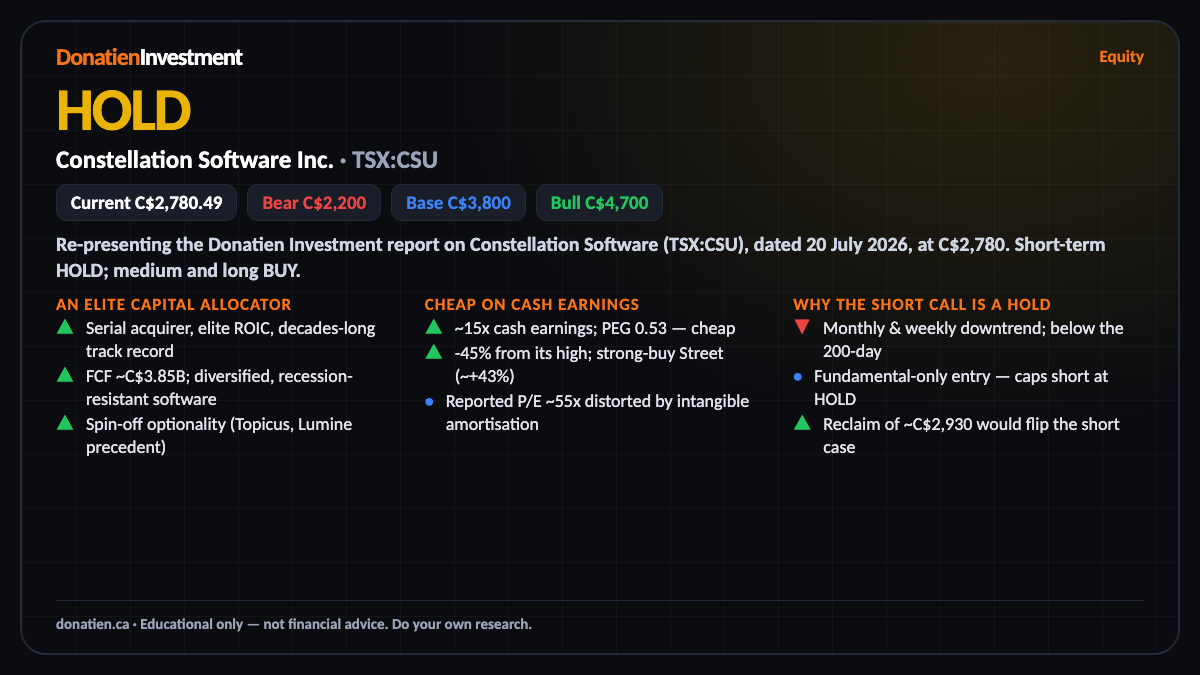Select the Base C$3,800 price pill
1200x675 pixels.
tap(458, 203)
